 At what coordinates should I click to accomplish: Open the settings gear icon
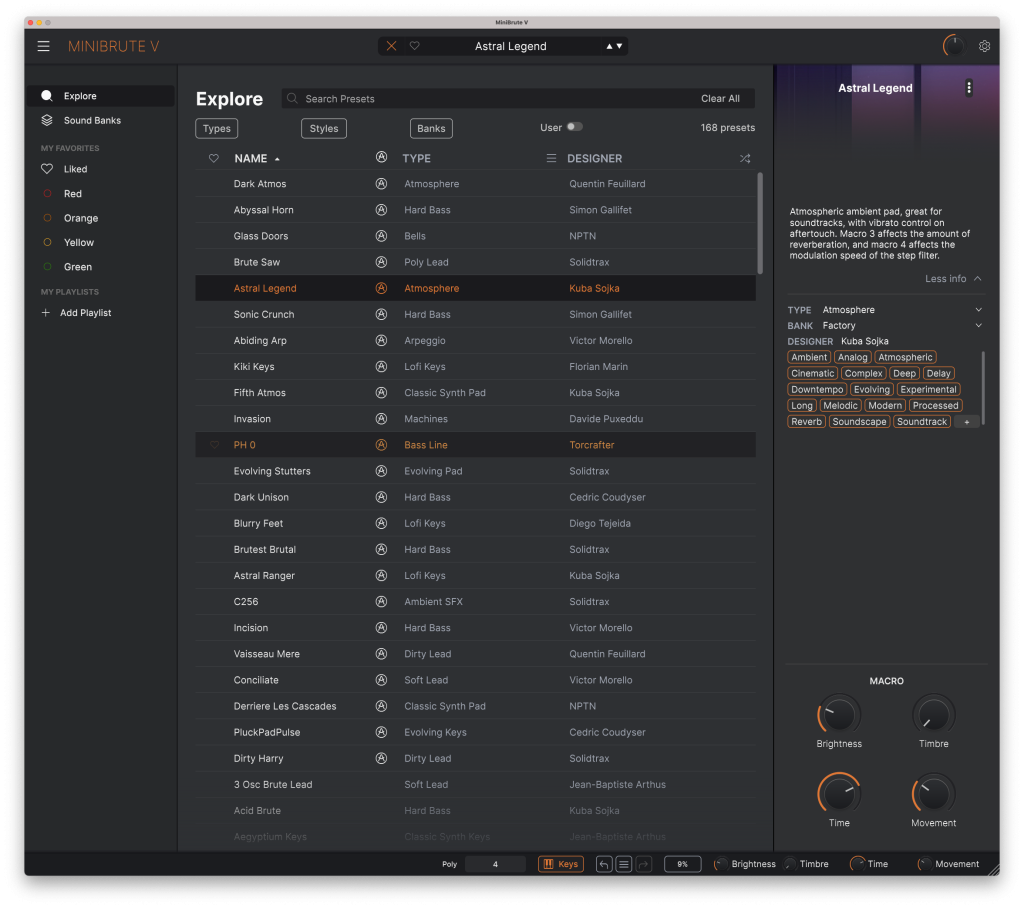pos(984,46)
